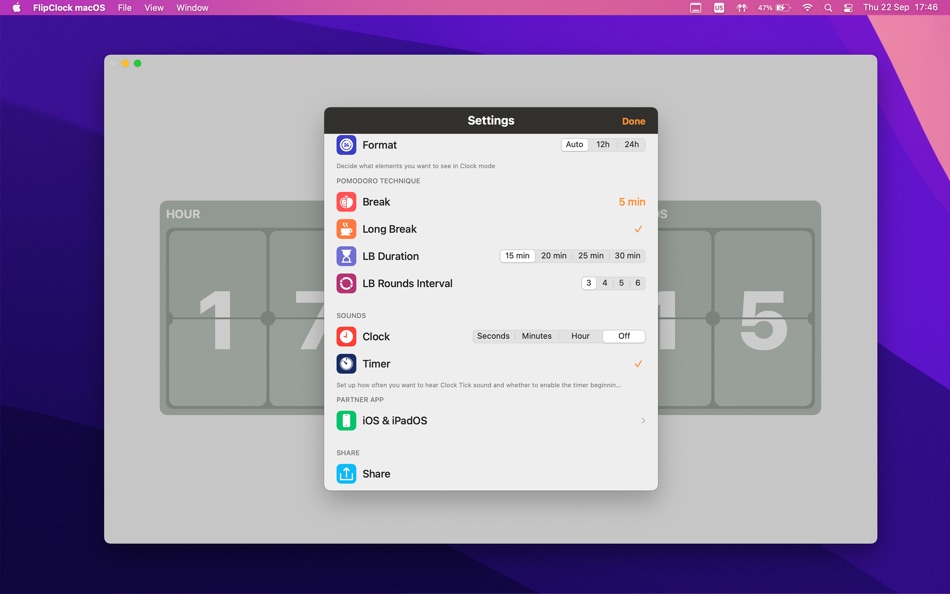This screenshot has height=594, width=950.
Task: Set clock tick sound to Seconds
Action: pos(493,336)
